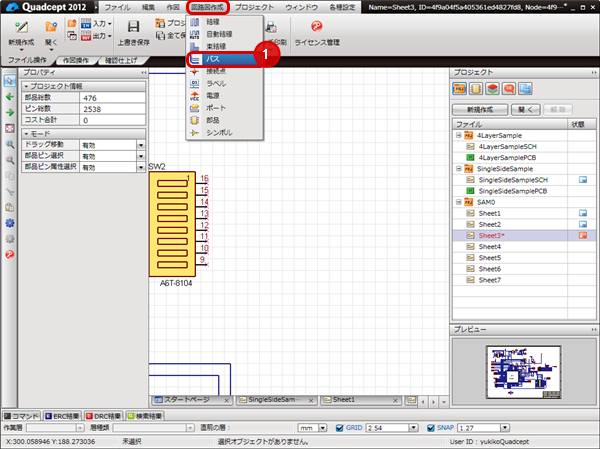Screen dimensions: 600x449
Task: Click the red search icon in project panel
Action: [x=509, y=89]
